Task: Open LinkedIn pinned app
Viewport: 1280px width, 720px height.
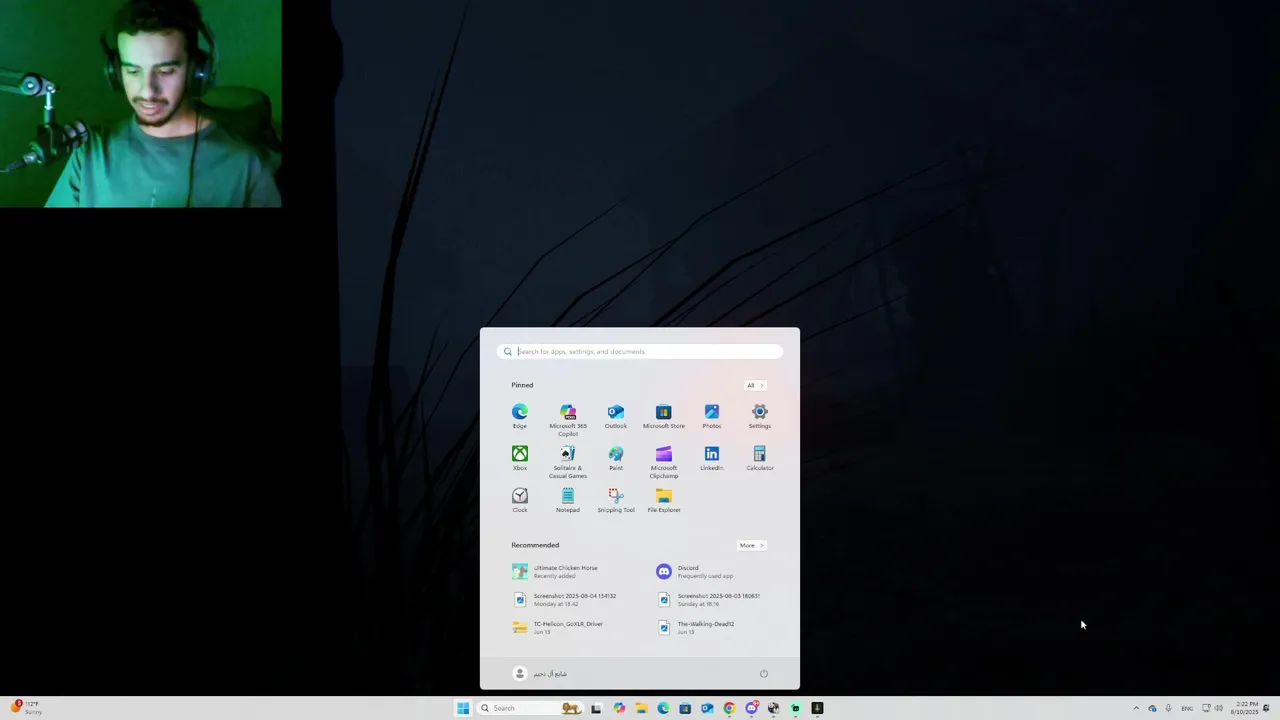Action: [x=712, y=459]
